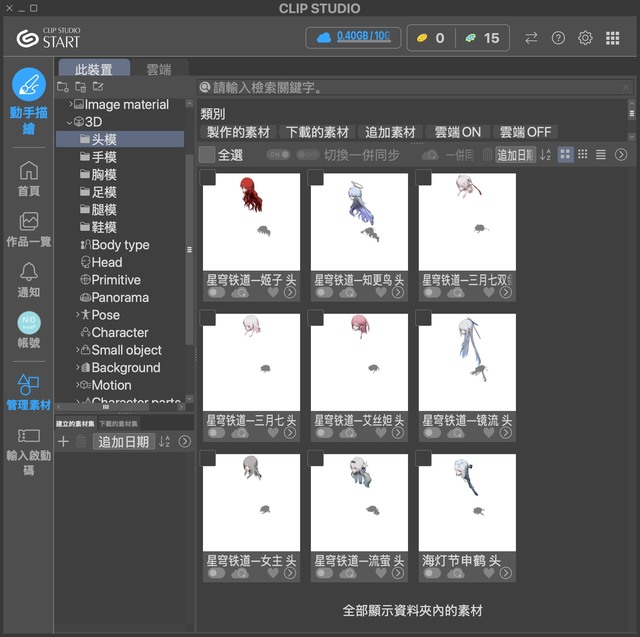640x637 pixels.
Task: Tick checkbox on 星穹铁道—知更鸟 头 thumbnail
Action: click(x=316, y=178)
